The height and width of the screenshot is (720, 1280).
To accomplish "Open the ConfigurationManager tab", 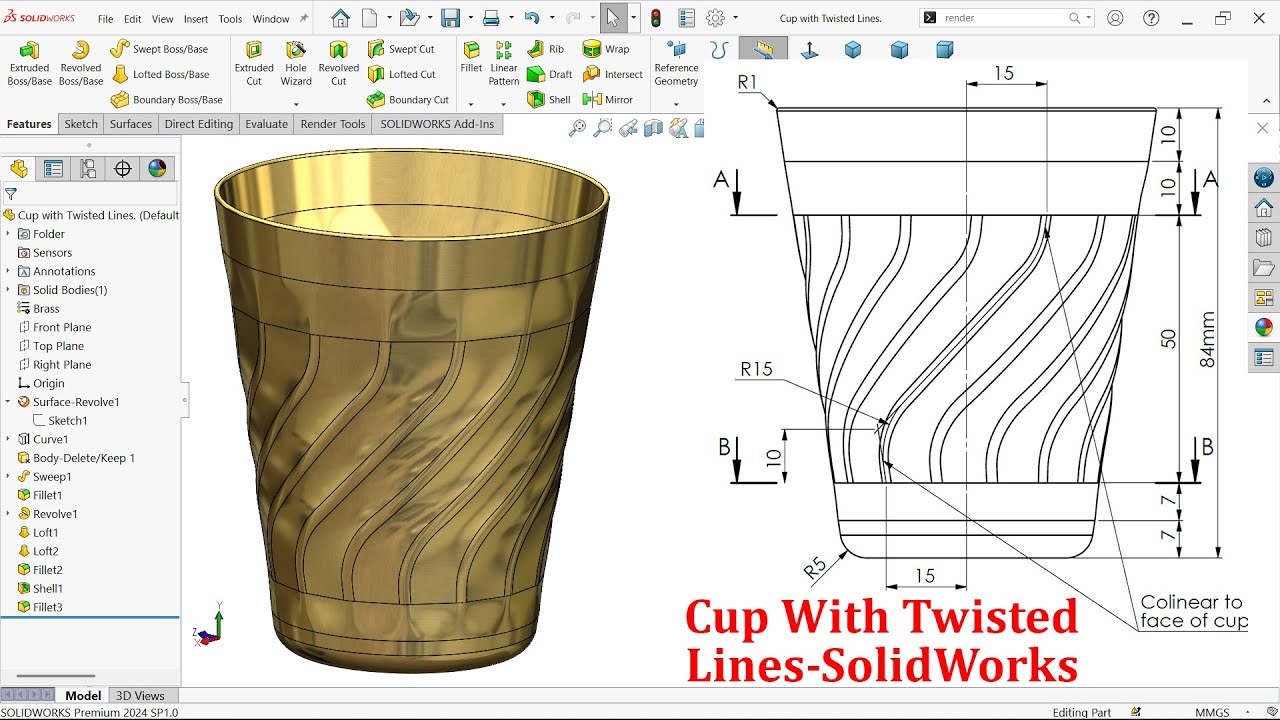I will coord(88,169).
